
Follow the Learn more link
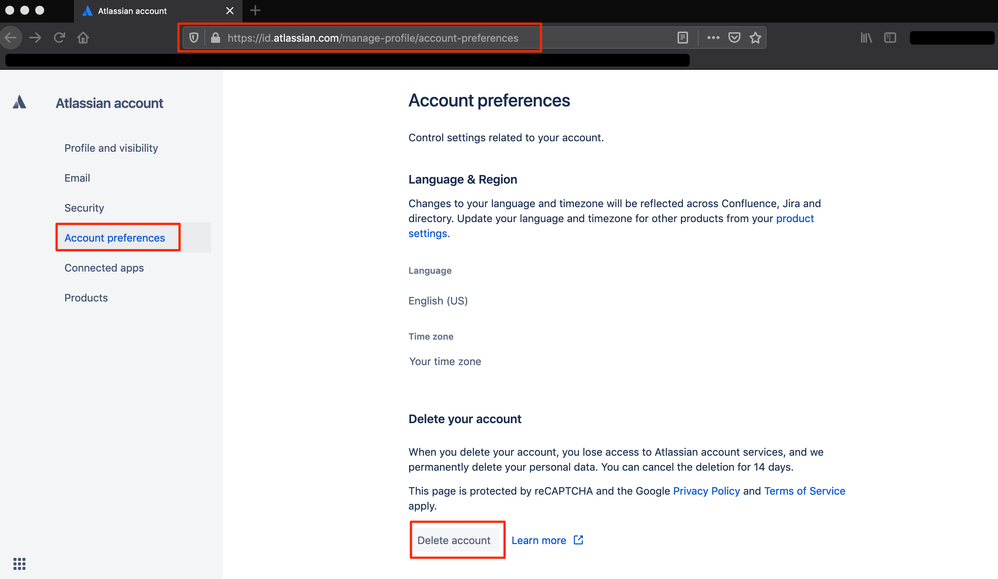point(538,540)
